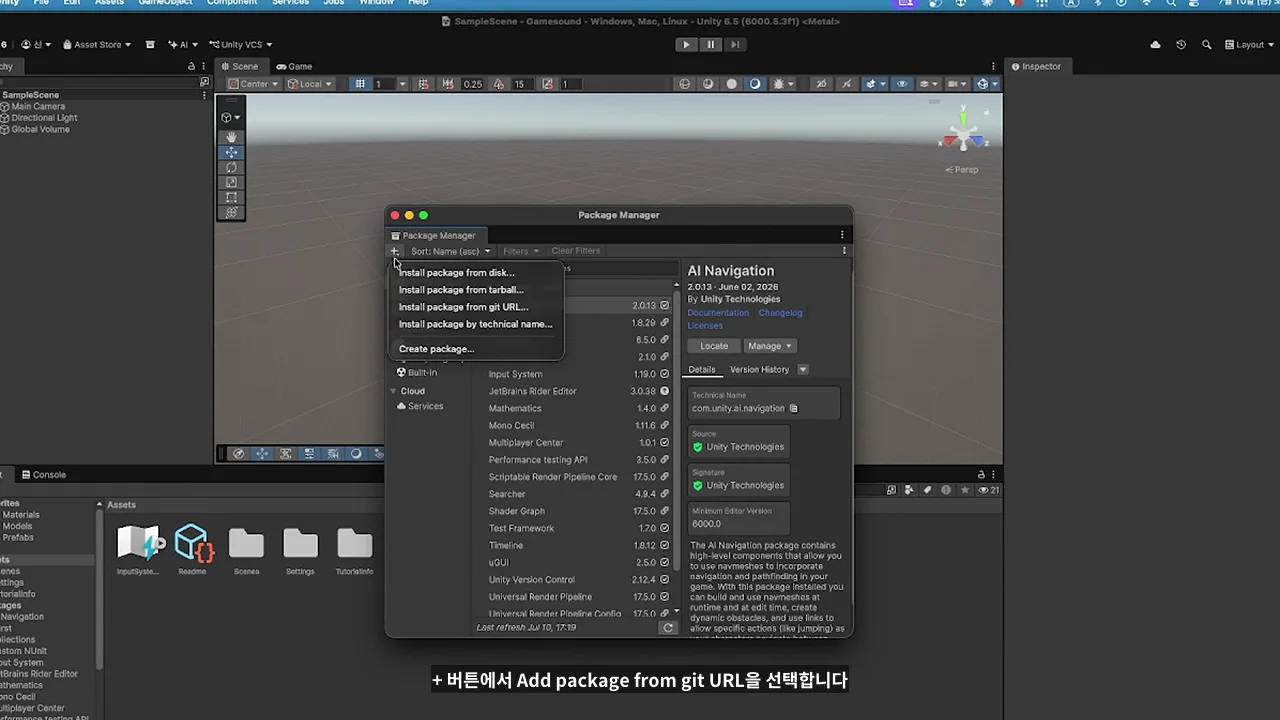Toggle scene visibility eye in toolbar
The height and width of the screenshot is (720, 1280).
902,84
